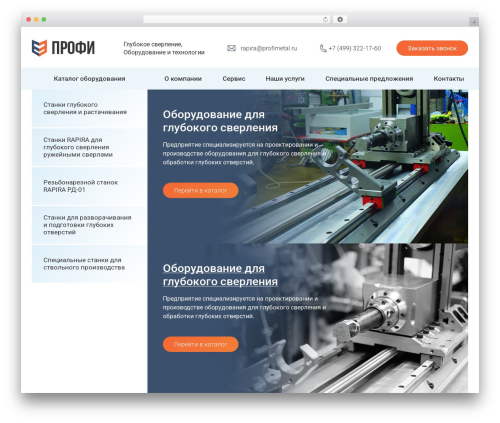This screenshot has width=500, height=423.
Task: Click the email envelope icon
Action: coord(231,48)
